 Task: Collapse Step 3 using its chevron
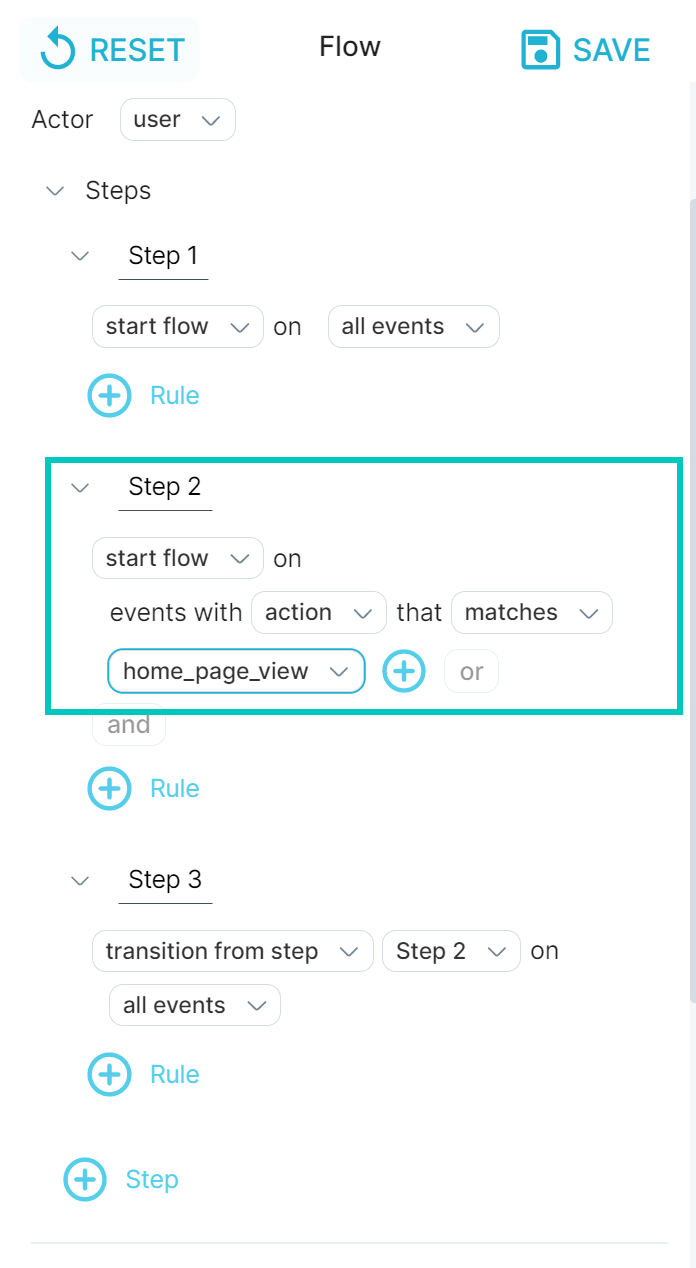point(80,881)
